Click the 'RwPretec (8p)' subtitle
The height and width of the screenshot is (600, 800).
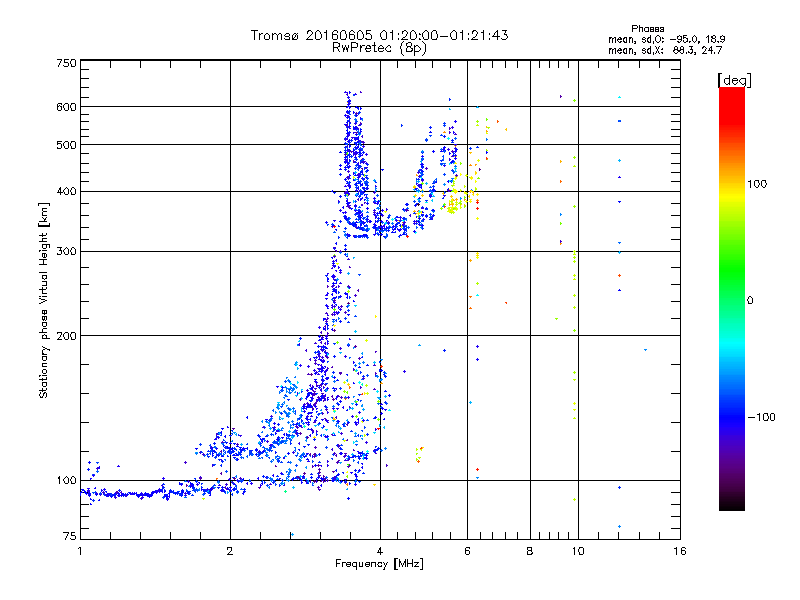click(x=379, y=48)
